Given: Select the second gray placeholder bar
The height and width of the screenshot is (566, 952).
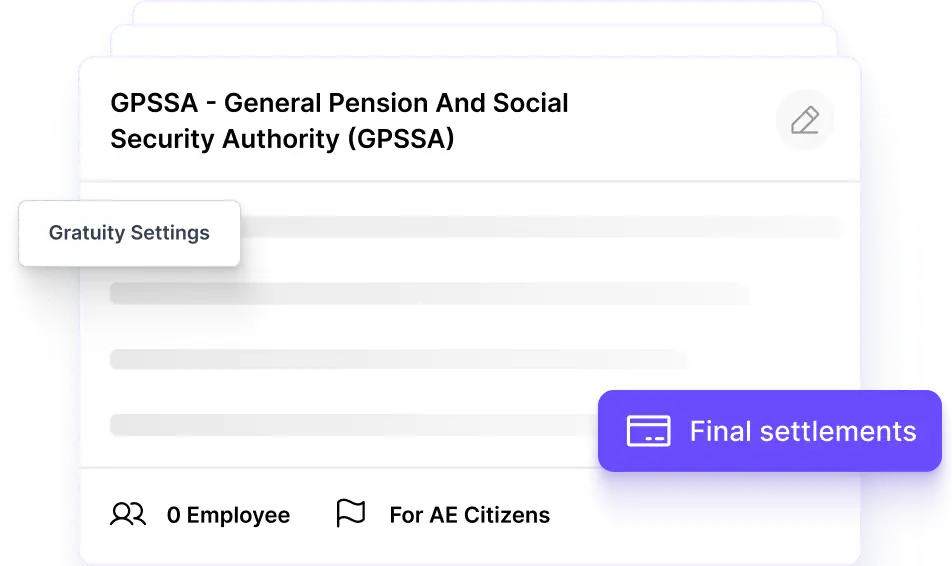Looking at the screenshot, I should coord(430,293).
